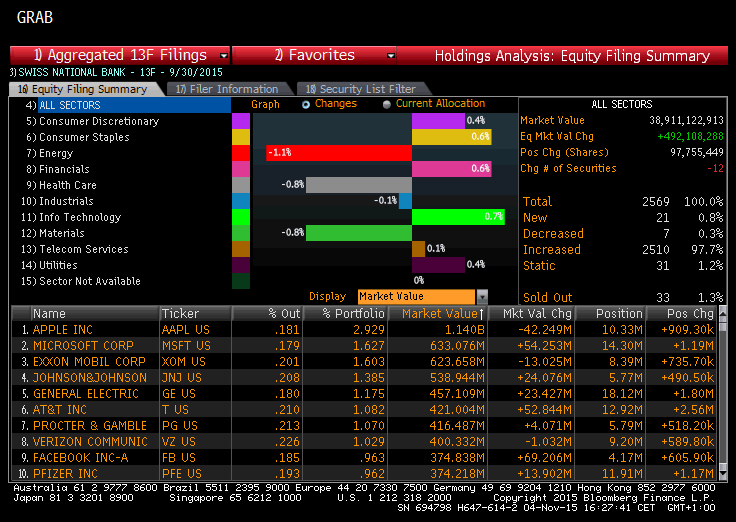Open the Favorites dropdown arrow
This screenshot has width=736, height=522.
[x=391, y=56]
